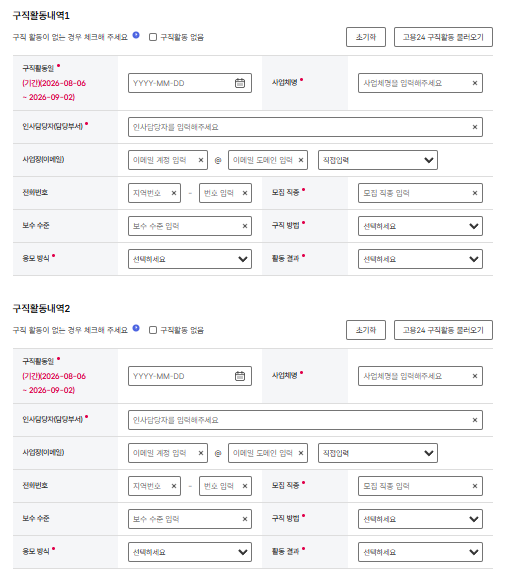Clear 모집 직종 field in 구직활동내역2
The image size is (508, 581).
coord(475,486)
